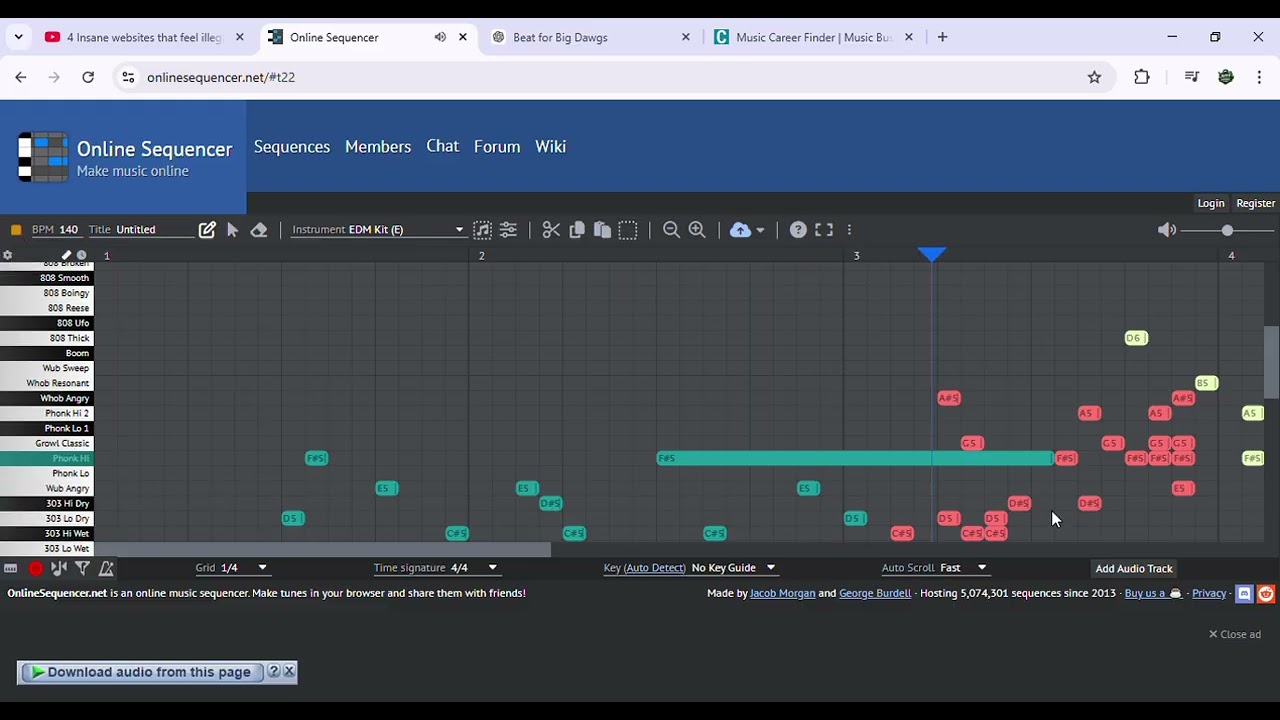
Task: Switch to the Beat for Big Dawgs tab
Action: 591,37
